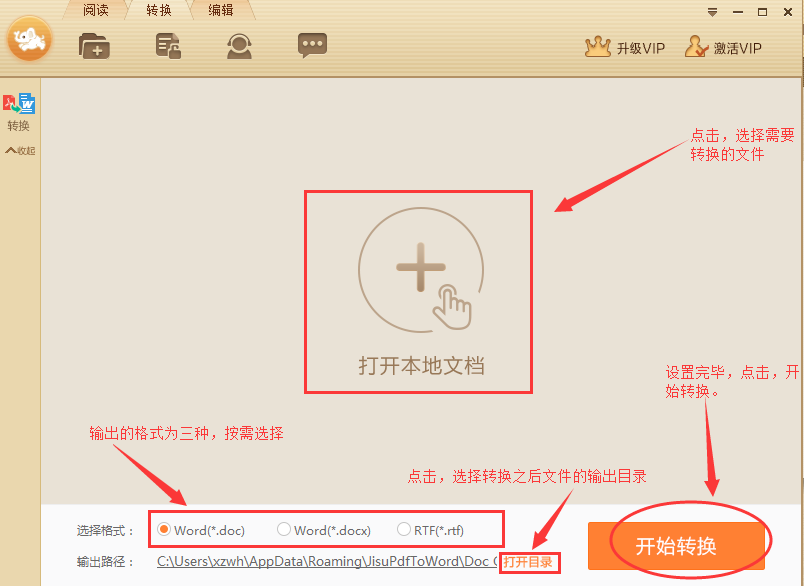Select the 转换 tab
This screenshot has height=586, width=804.
point(159,11)
